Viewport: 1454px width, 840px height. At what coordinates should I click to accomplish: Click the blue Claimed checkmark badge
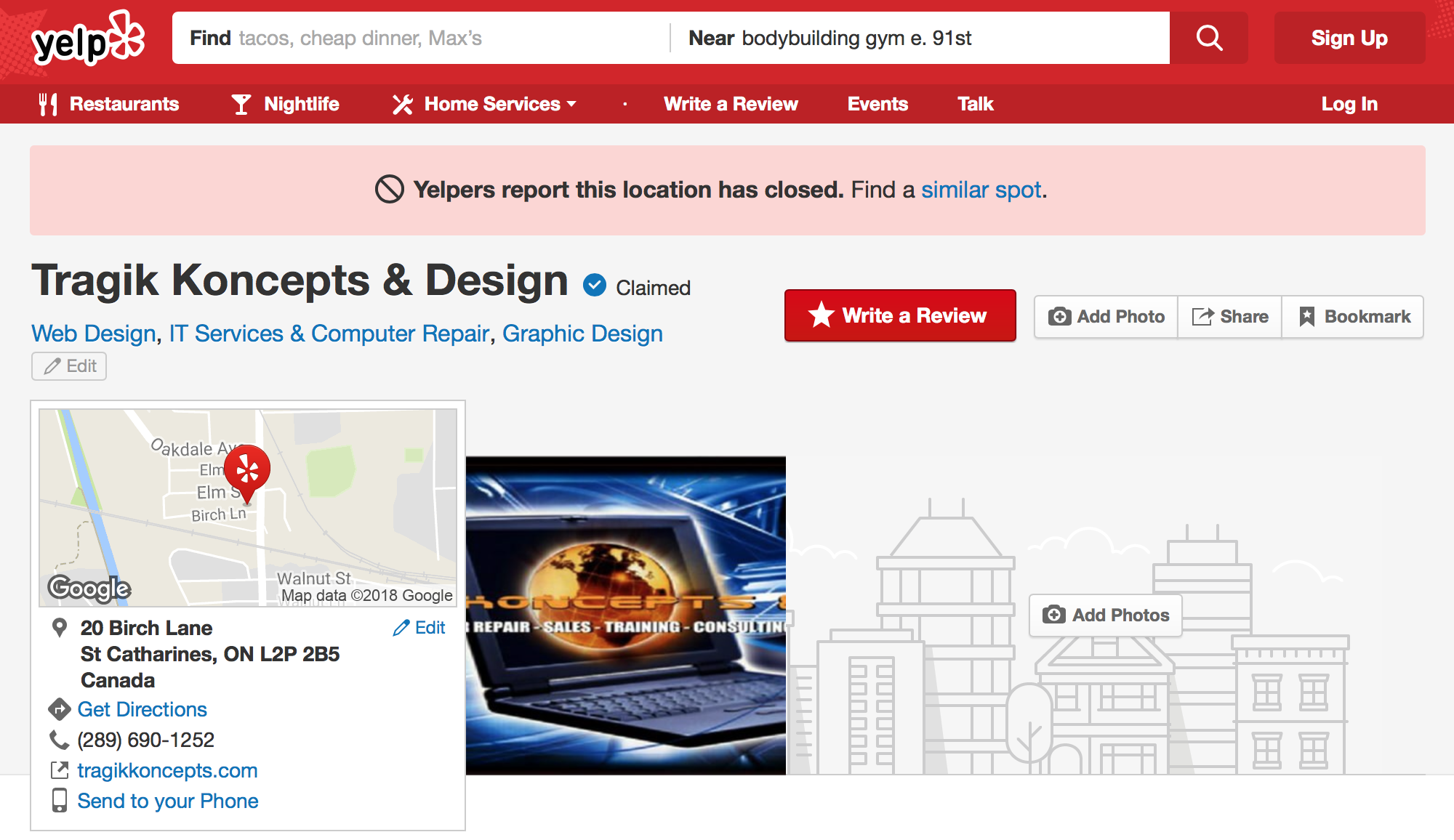point(595,286)
